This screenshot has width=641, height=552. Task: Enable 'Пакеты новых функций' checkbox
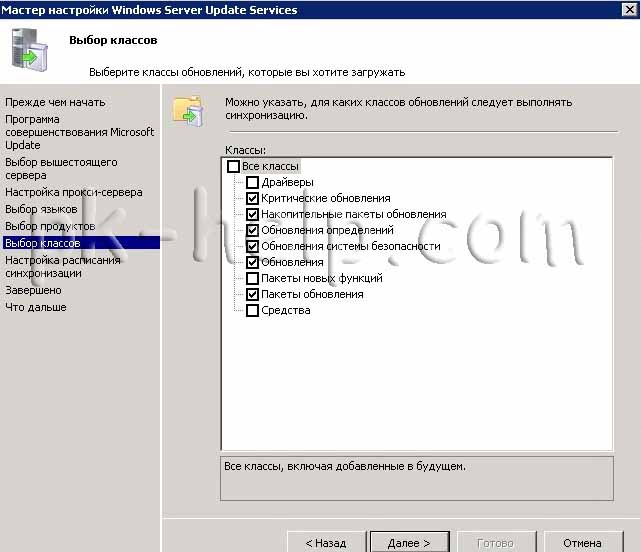click(253, 278)
